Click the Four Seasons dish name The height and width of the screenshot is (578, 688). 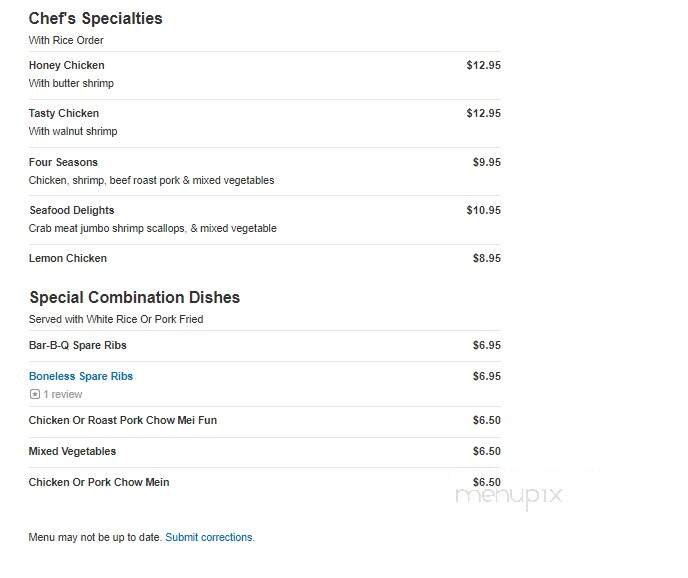63,162
